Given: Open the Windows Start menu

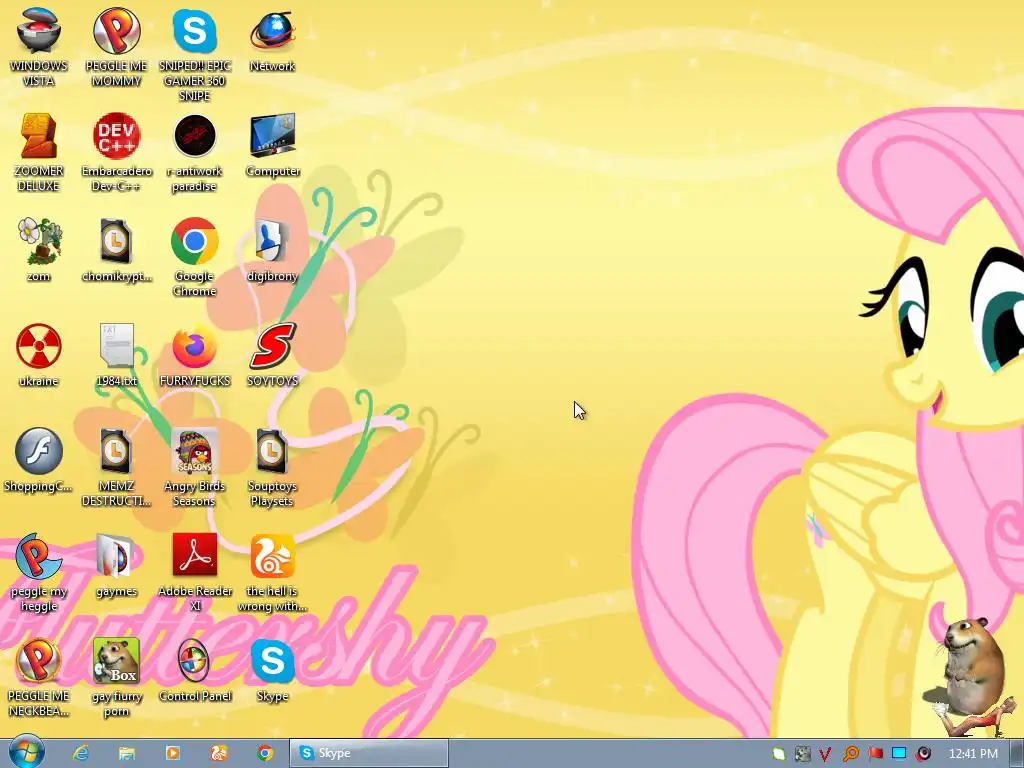Looking at the screenshot, I should 26,753.
